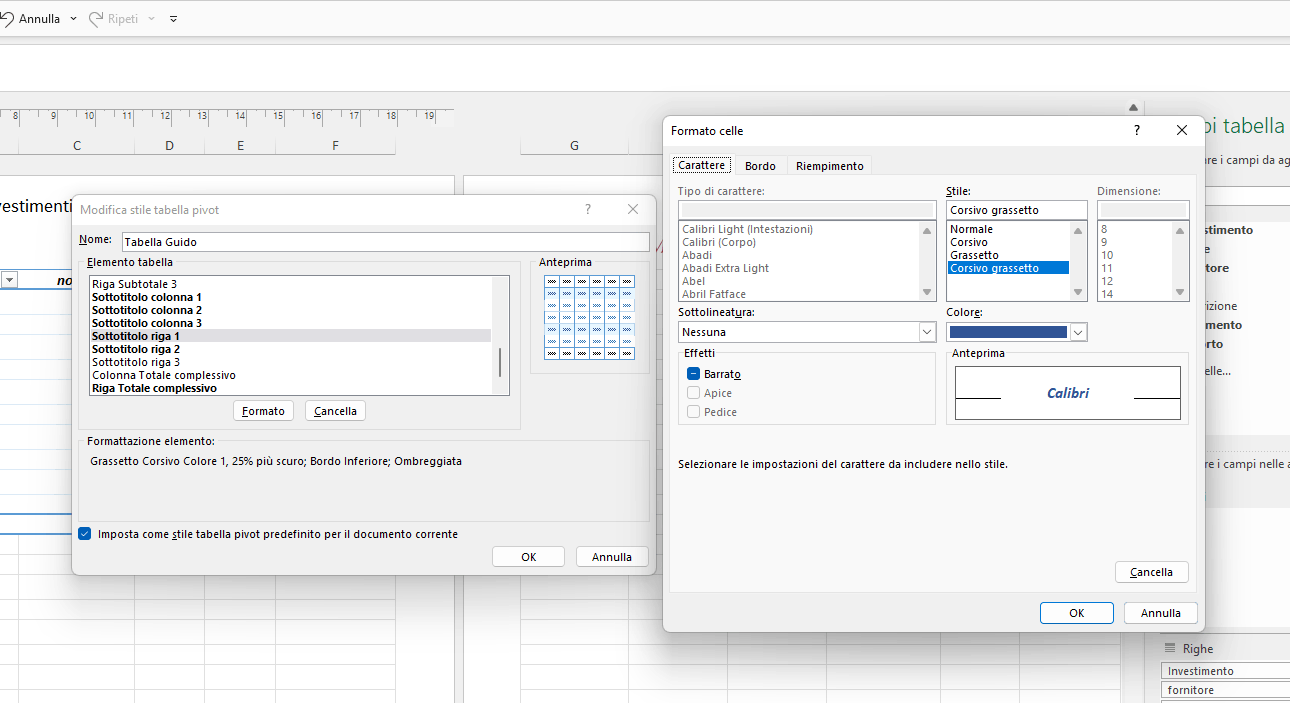Click the Annulla undo arrow icon
Screen dimensions: 1290x703
click(5, 19)
